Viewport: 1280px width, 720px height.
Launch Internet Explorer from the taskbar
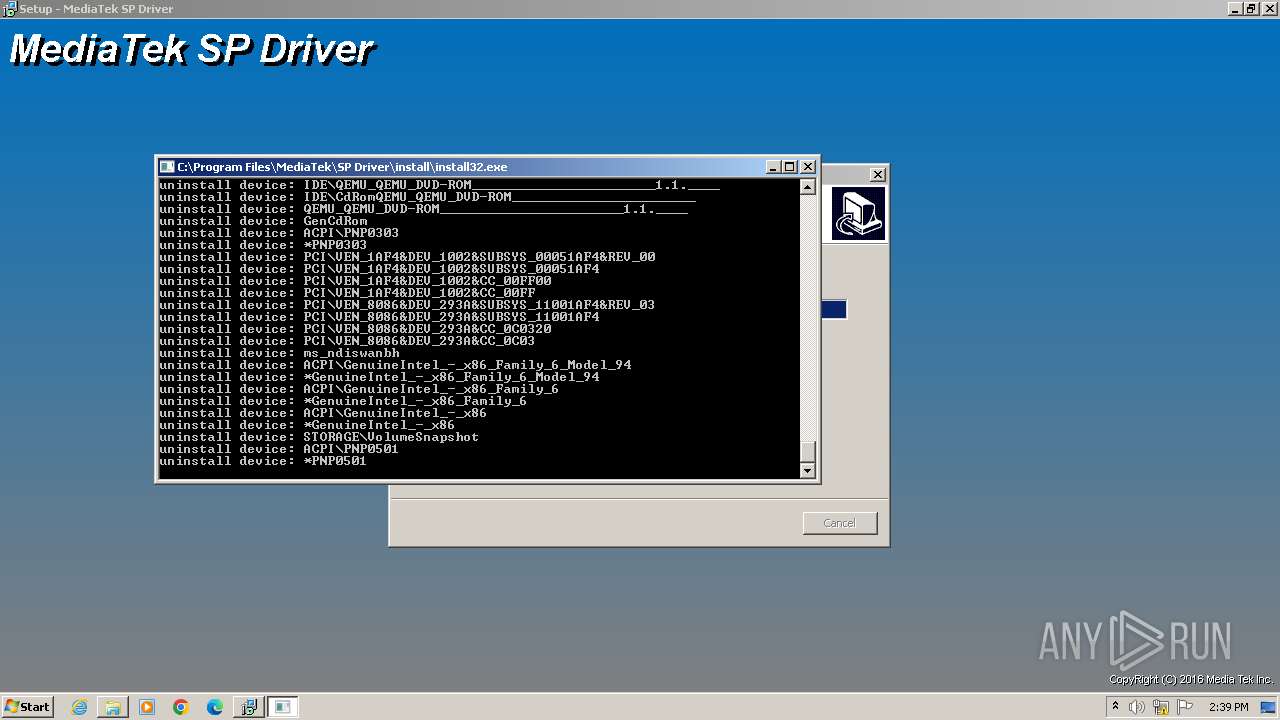pos(80,707)
